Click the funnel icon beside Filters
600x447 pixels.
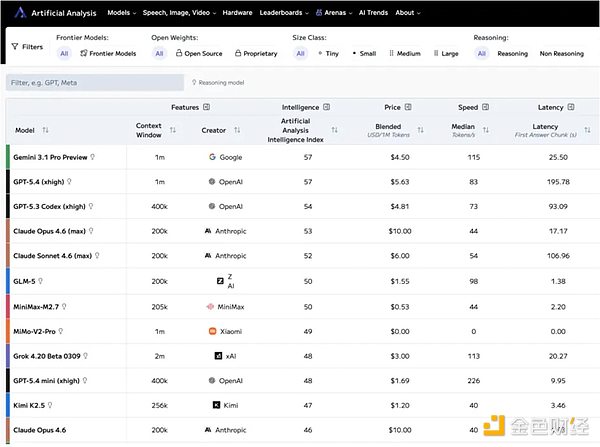pyautogui.click(x=13, y=46)
